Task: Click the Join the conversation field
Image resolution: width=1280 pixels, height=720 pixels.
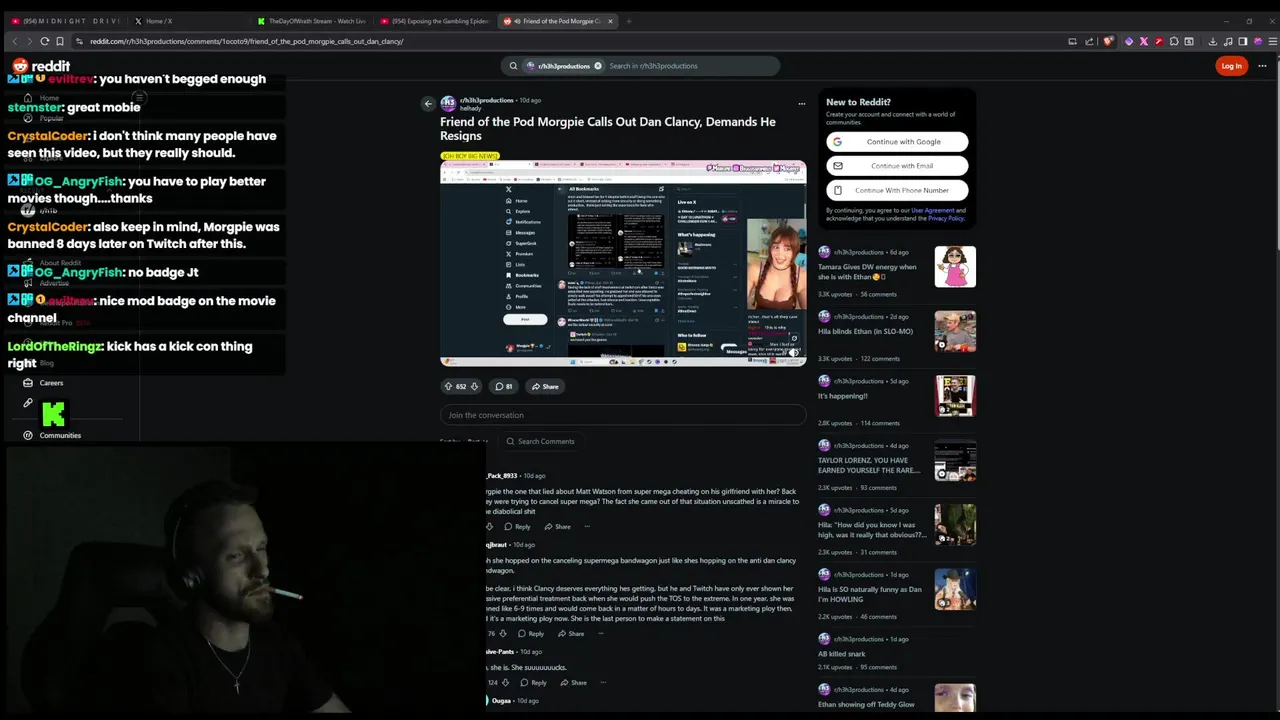Action: [x=623, y=415]
